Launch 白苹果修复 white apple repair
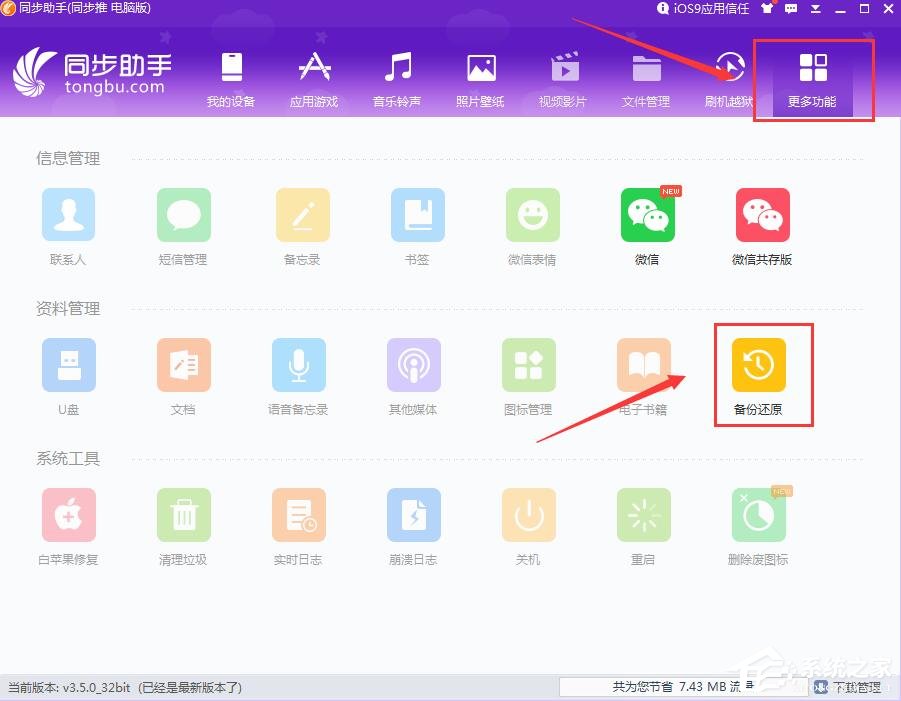The width and height of the screenshot is (901, 701). click(68, 515)
